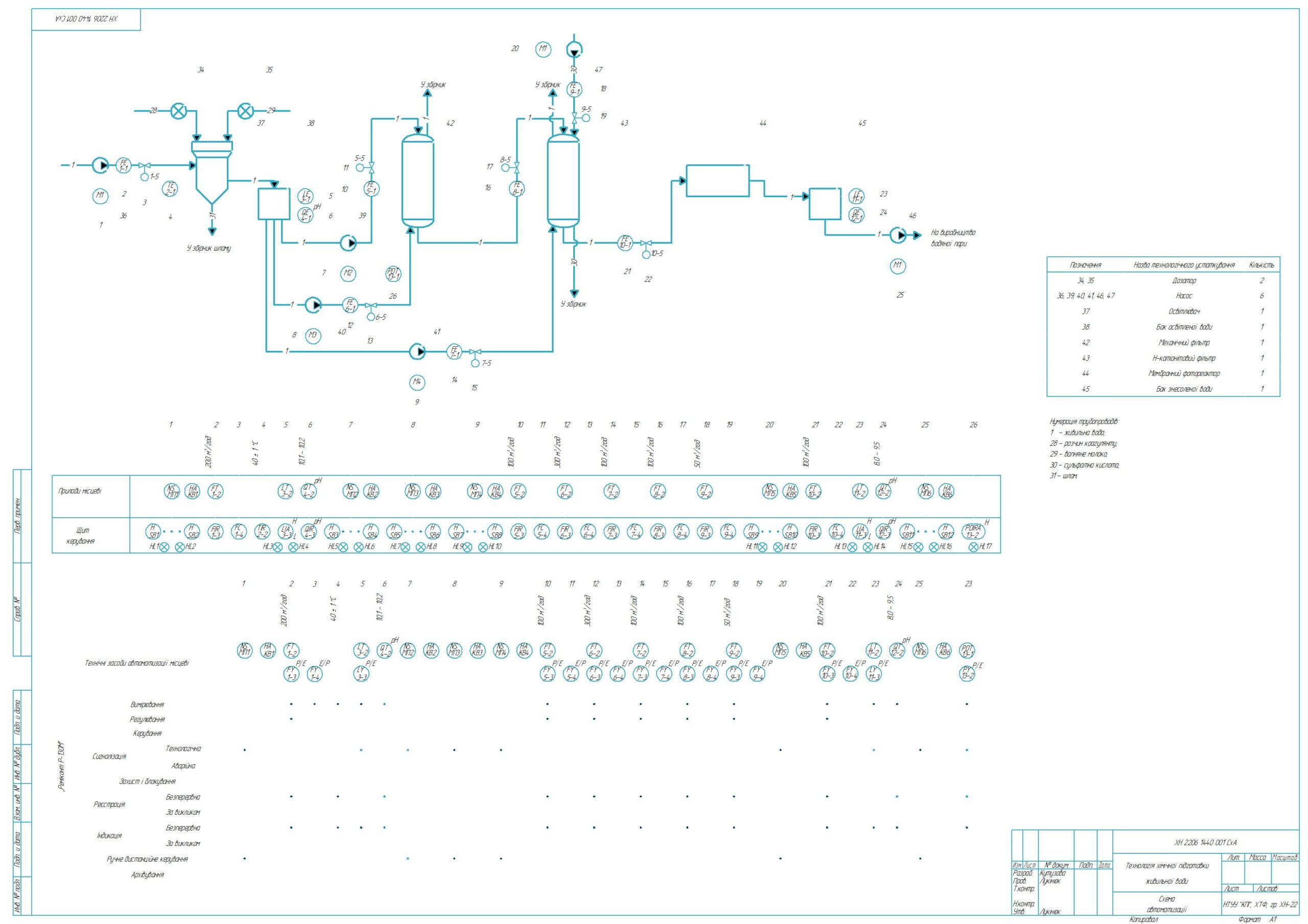Click the LE 3-1 level sensor circle

[x=306, y=196]
